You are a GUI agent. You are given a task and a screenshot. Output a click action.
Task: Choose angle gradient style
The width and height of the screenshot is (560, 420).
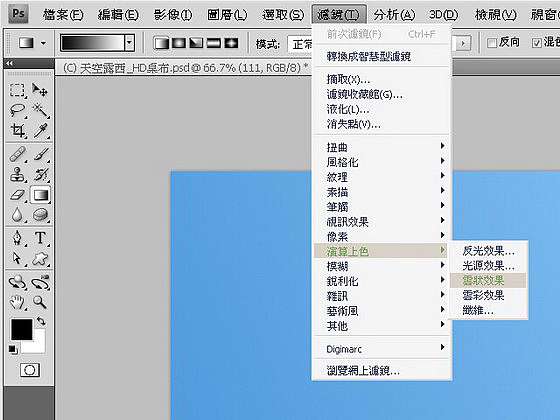pyautogui.click(x=196, y=43)
